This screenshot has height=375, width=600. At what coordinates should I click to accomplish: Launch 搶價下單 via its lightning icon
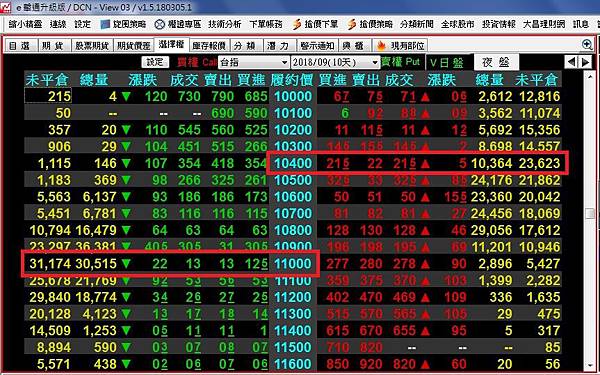pyautogui.click(x=297, y=24)
